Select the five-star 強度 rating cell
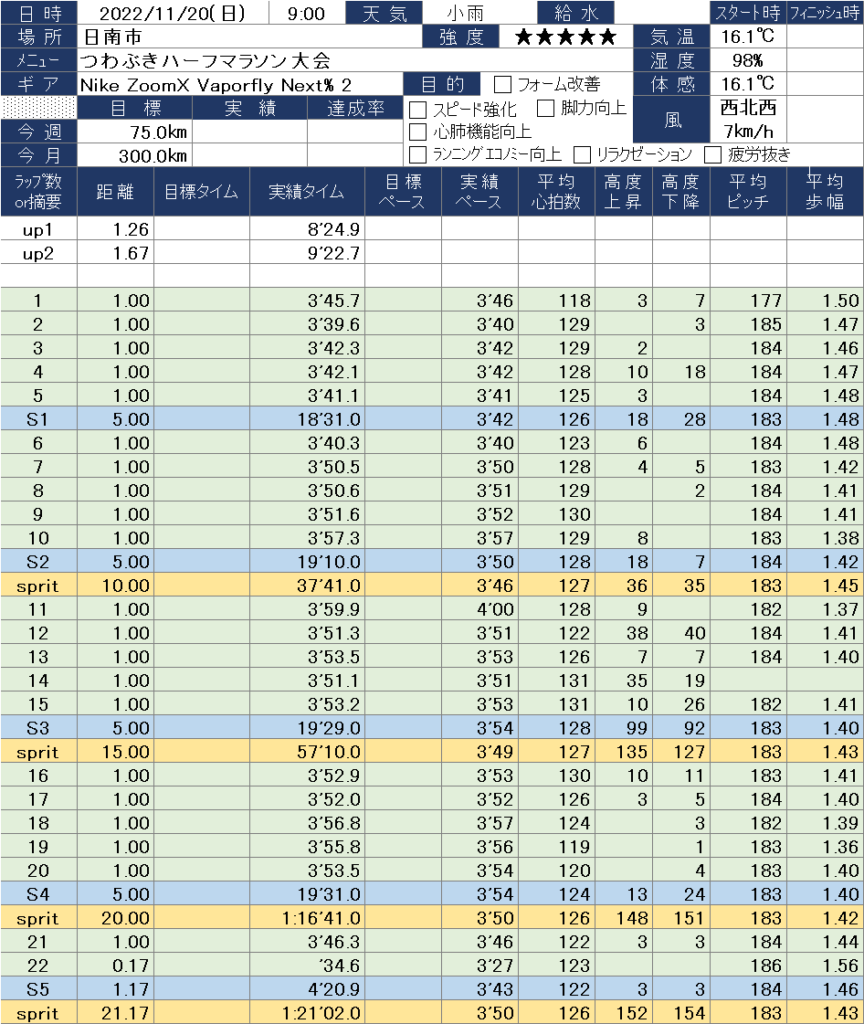 565,38
